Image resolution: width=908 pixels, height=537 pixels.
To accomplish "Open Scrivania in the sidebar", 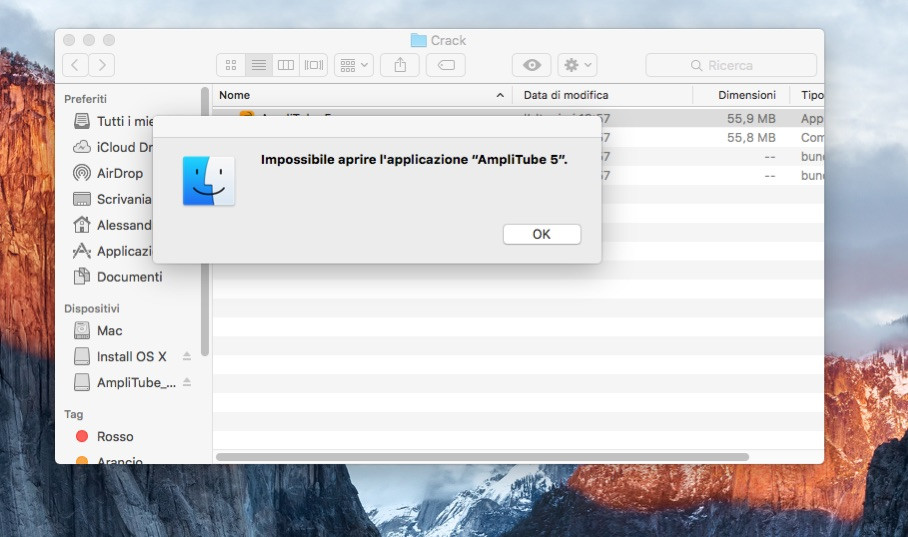I will coord(114,199).
